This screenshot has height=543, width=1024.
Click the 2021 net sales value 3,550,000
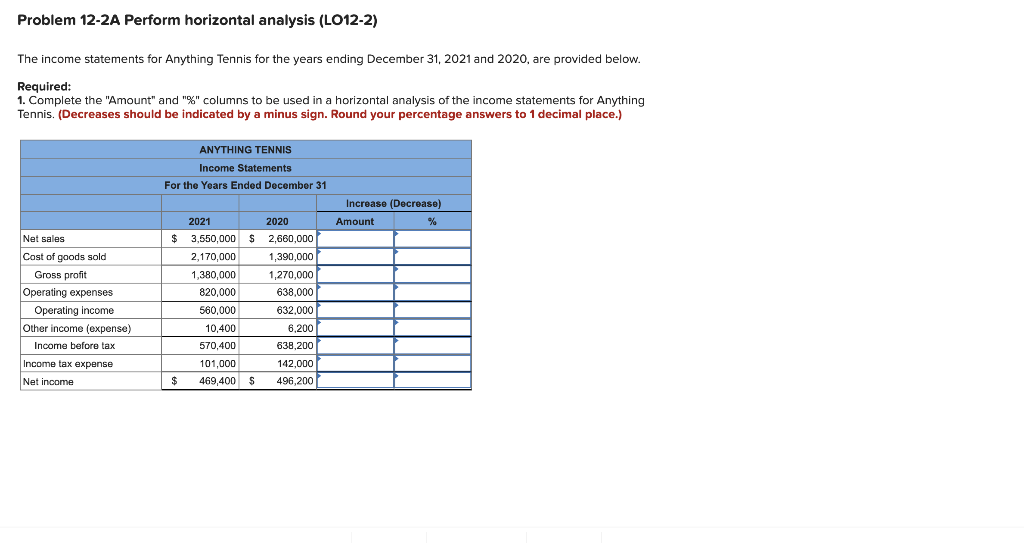213,239
